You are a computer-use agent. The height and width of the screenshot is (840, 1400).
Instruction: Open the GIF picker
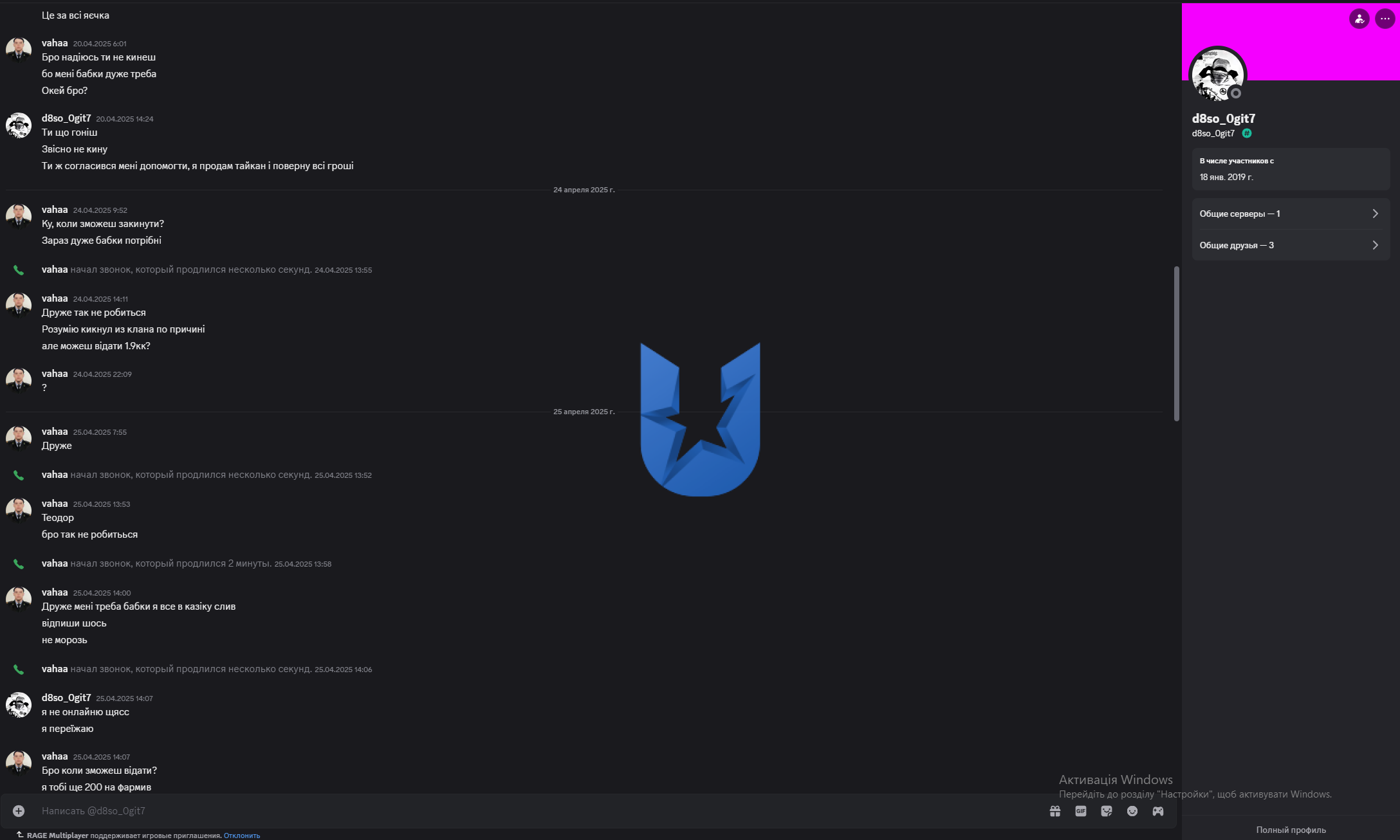click(1081, 811)
